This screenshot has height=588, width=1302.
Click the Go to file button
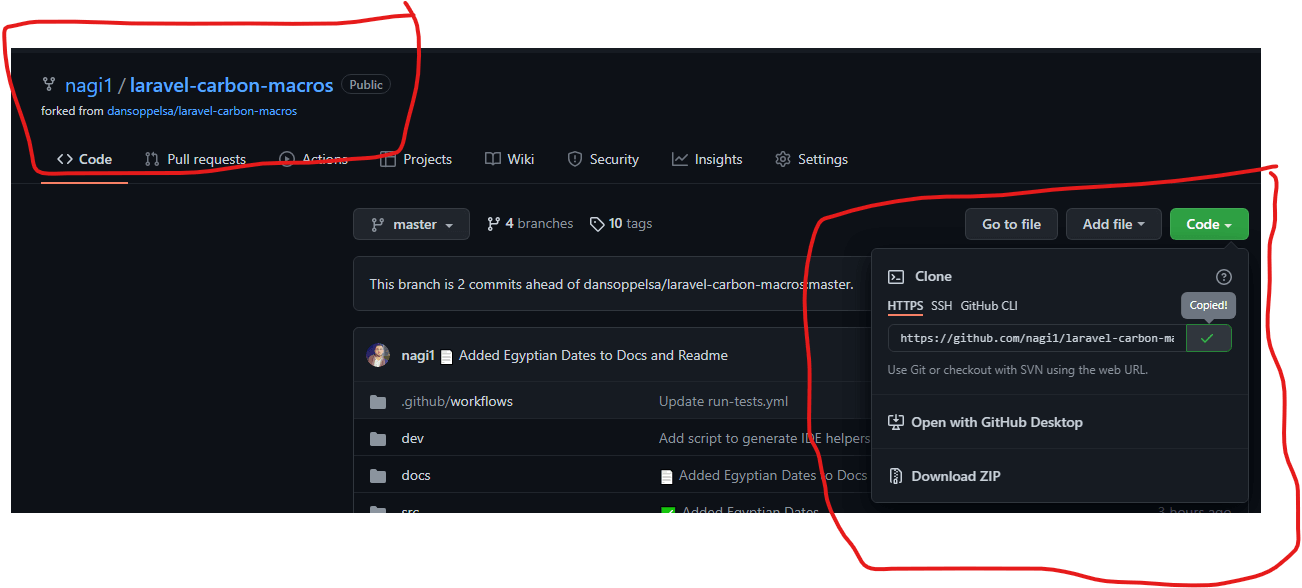point(1011,223)
